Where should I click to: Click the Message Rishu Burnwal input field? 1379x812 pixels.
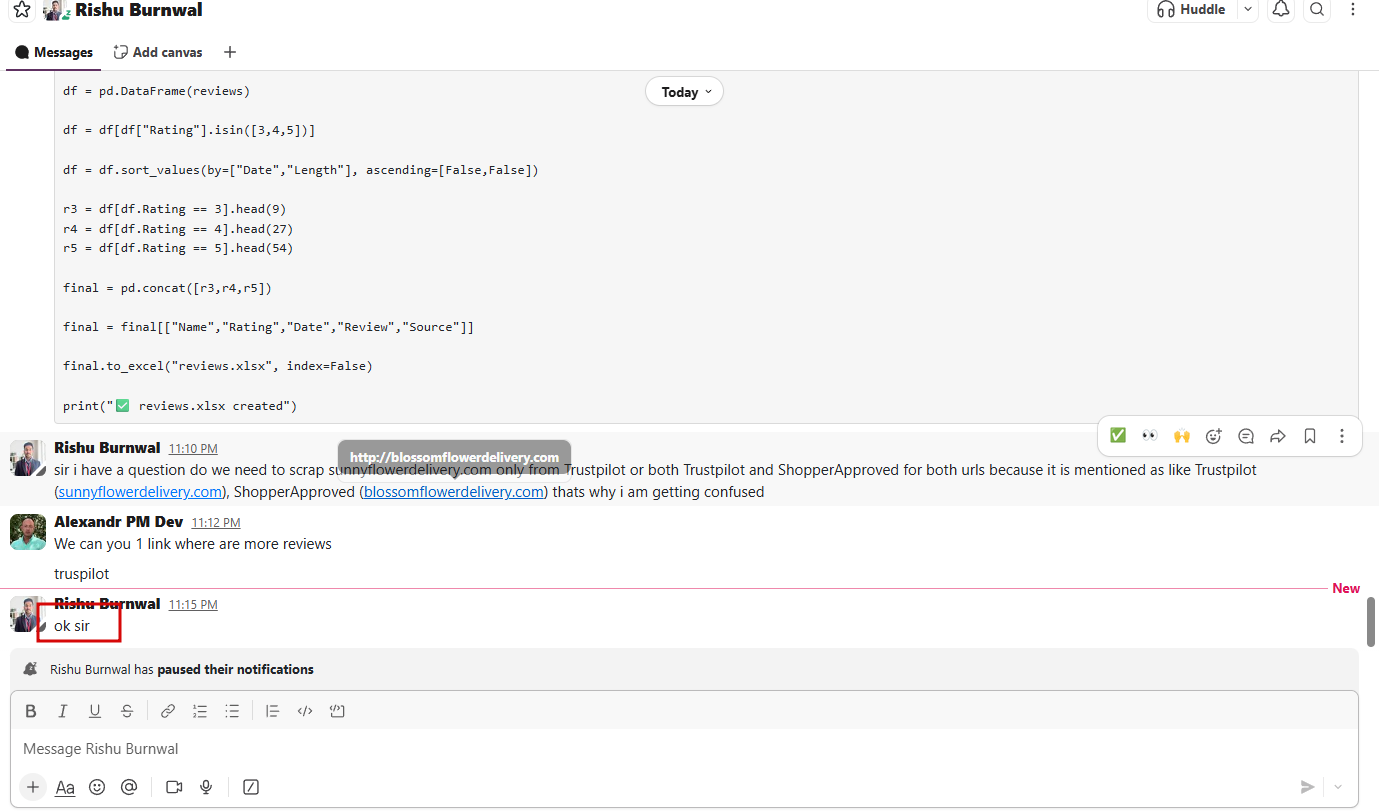coord(600,749)
